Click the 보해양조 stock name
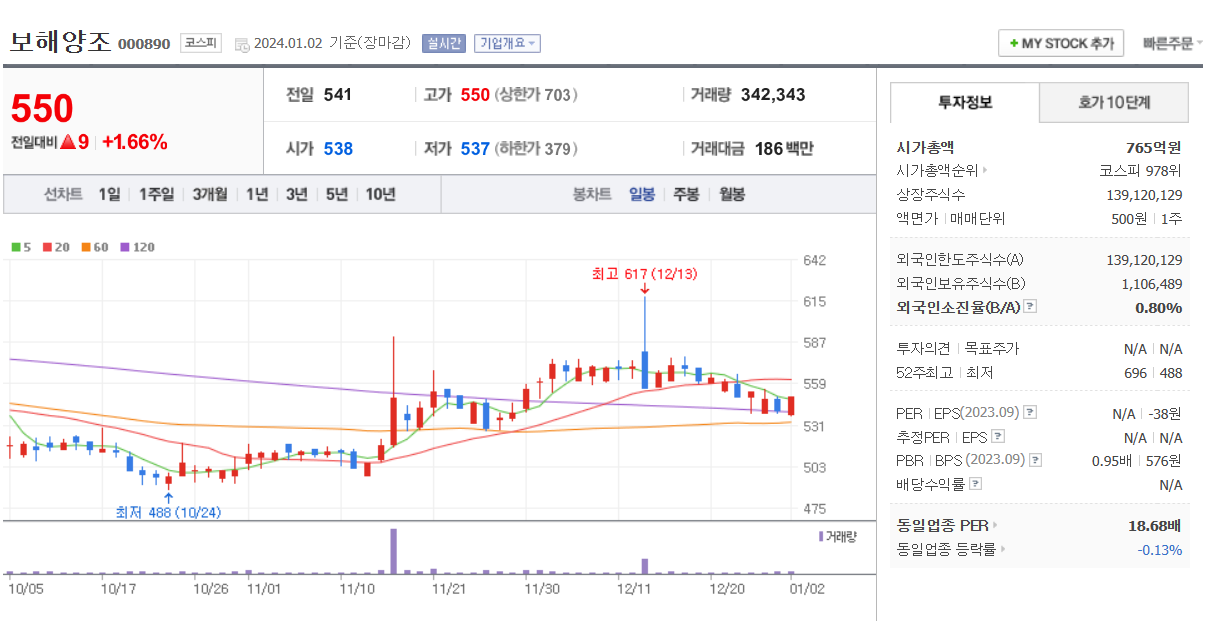Screen dimensions: 1206x621 coord(61,42)
